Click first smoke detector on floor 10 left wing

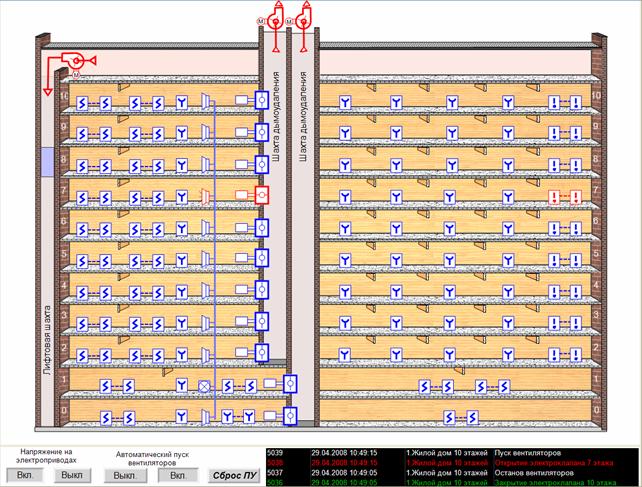tap(82, 103)
